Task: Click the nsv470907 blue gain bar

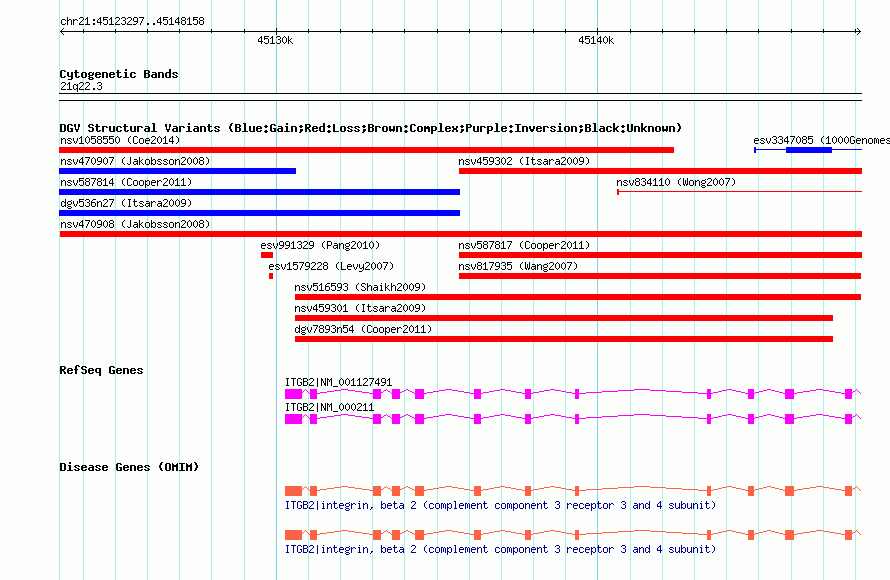Action: coord(177,171)
